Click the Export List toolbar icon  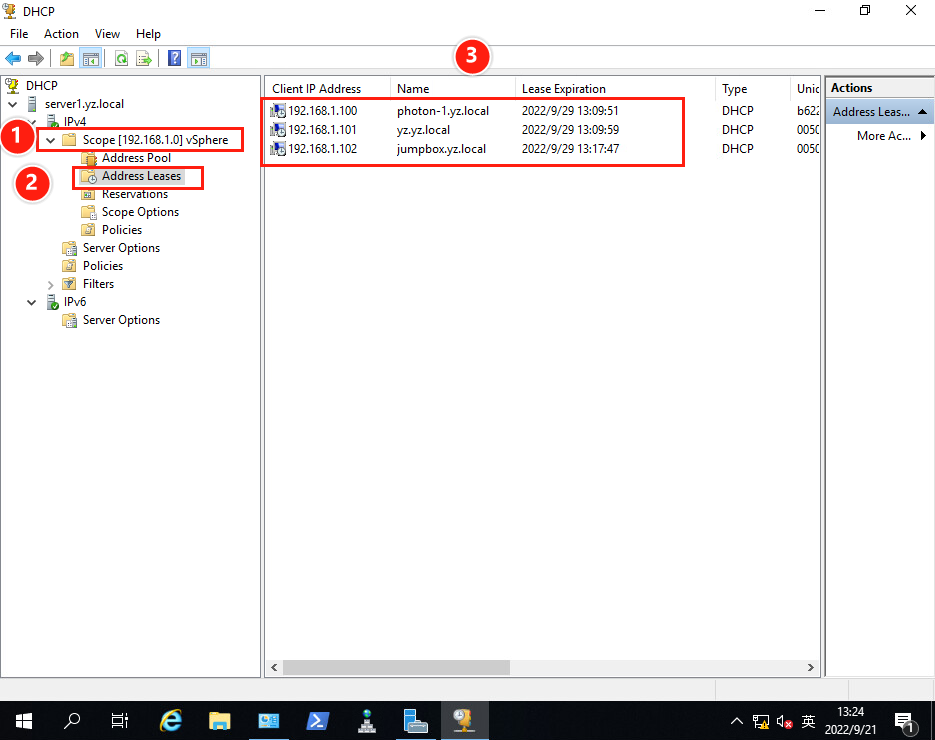(144, 59)
